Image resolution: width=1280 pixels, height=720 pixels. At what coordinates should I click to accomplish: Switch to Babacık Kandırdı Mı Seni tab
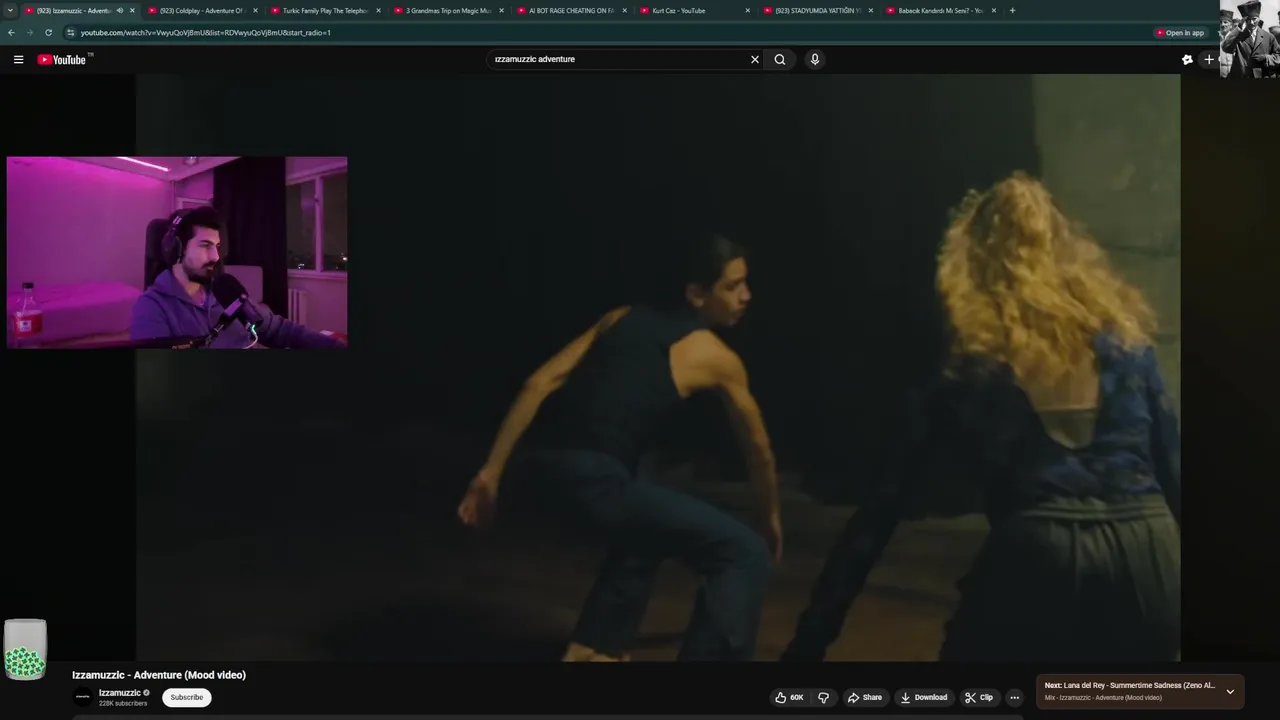coord(941,10)
